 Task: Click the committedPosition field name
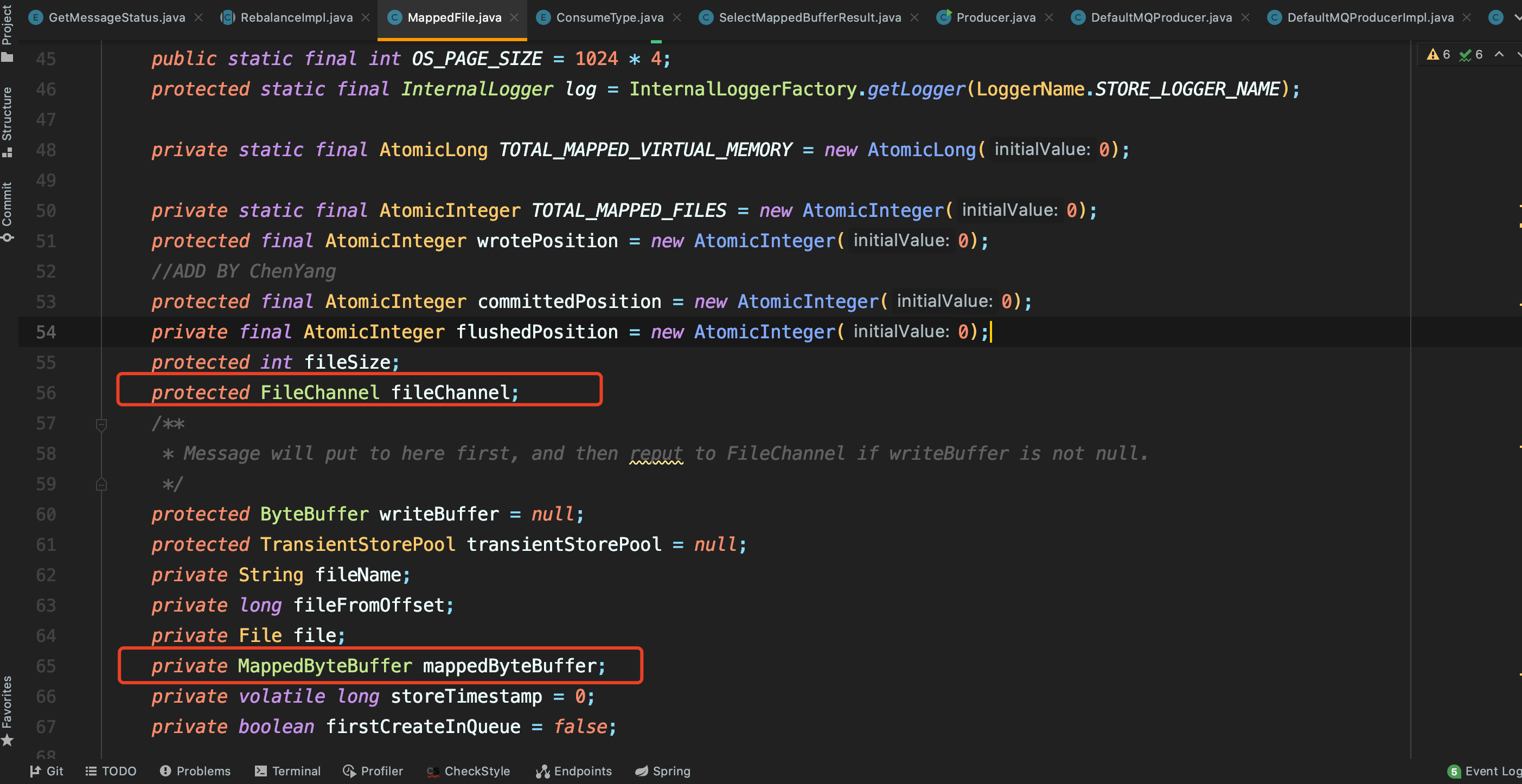569,302
